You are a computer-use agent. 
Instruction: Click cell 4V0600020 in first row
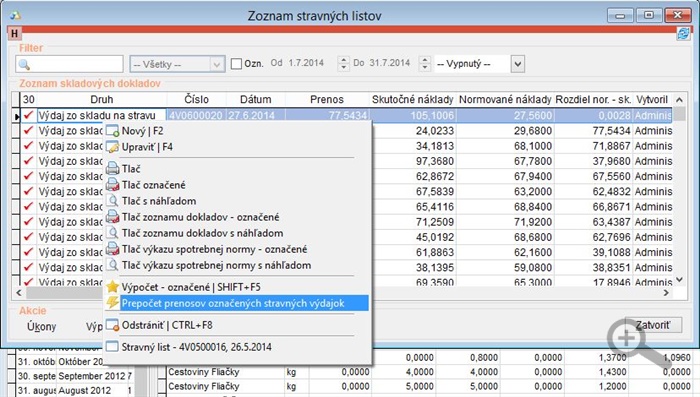tap(196, 115)
